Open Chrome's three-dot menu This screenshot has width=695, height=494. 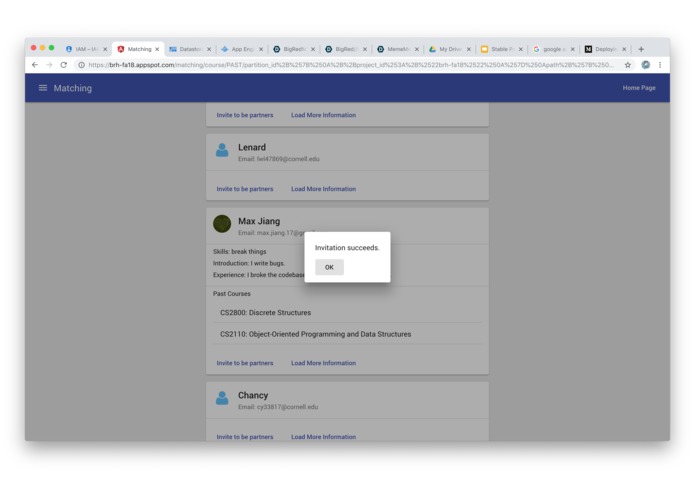click(660, 65)
